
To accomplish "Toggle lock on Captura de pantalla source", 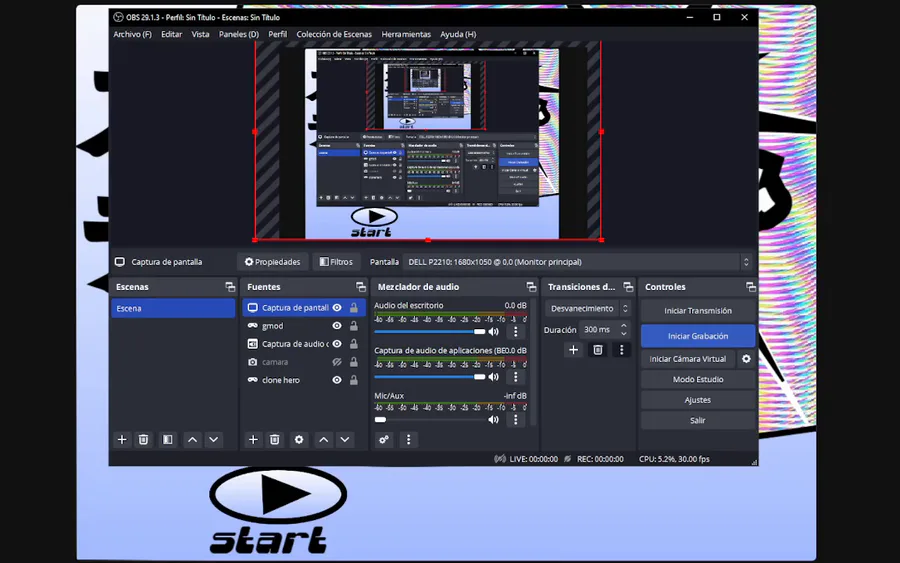I will (354, 308).
